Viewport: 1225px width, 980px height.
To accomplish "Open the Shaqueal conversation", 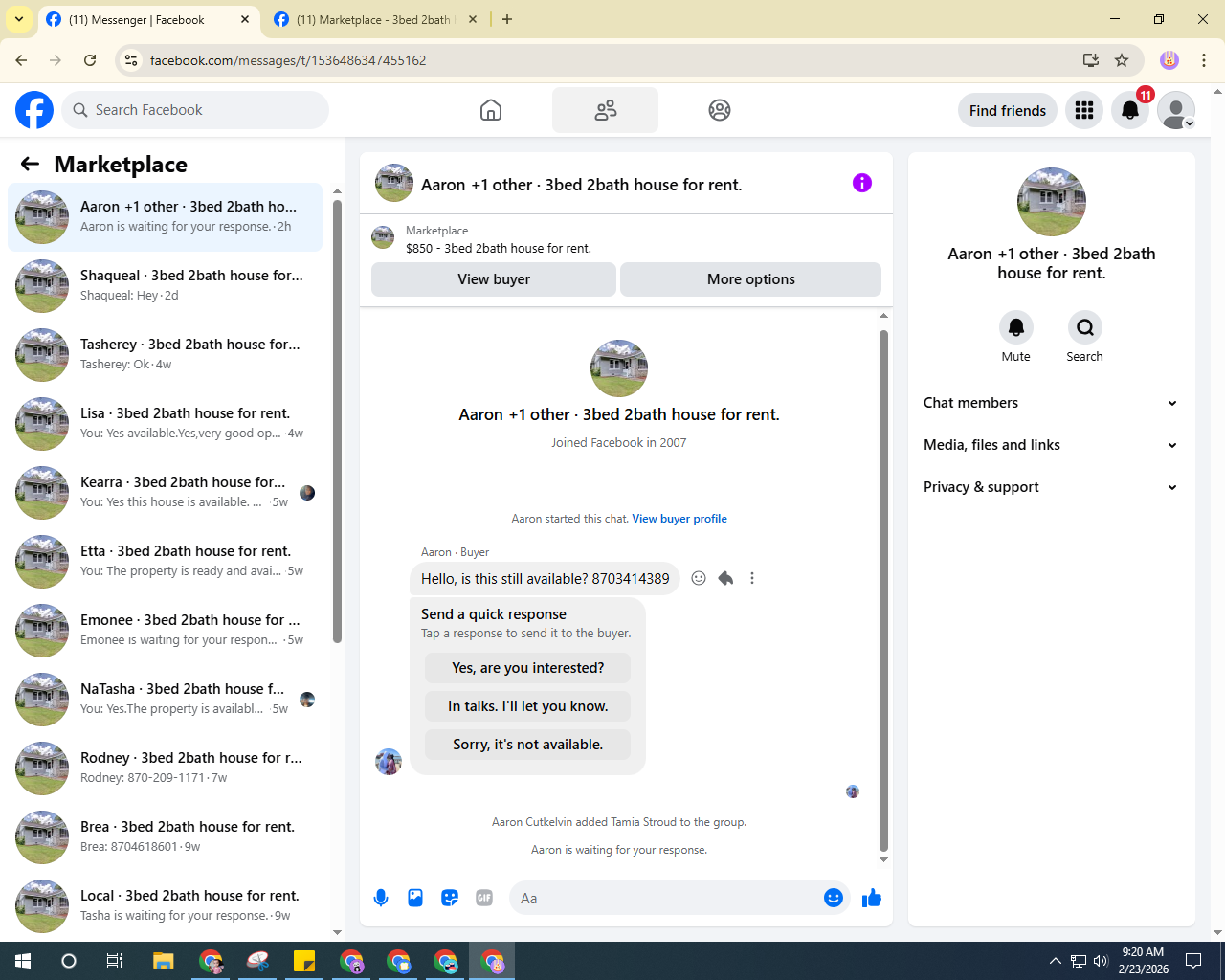I will coord(165,285).
